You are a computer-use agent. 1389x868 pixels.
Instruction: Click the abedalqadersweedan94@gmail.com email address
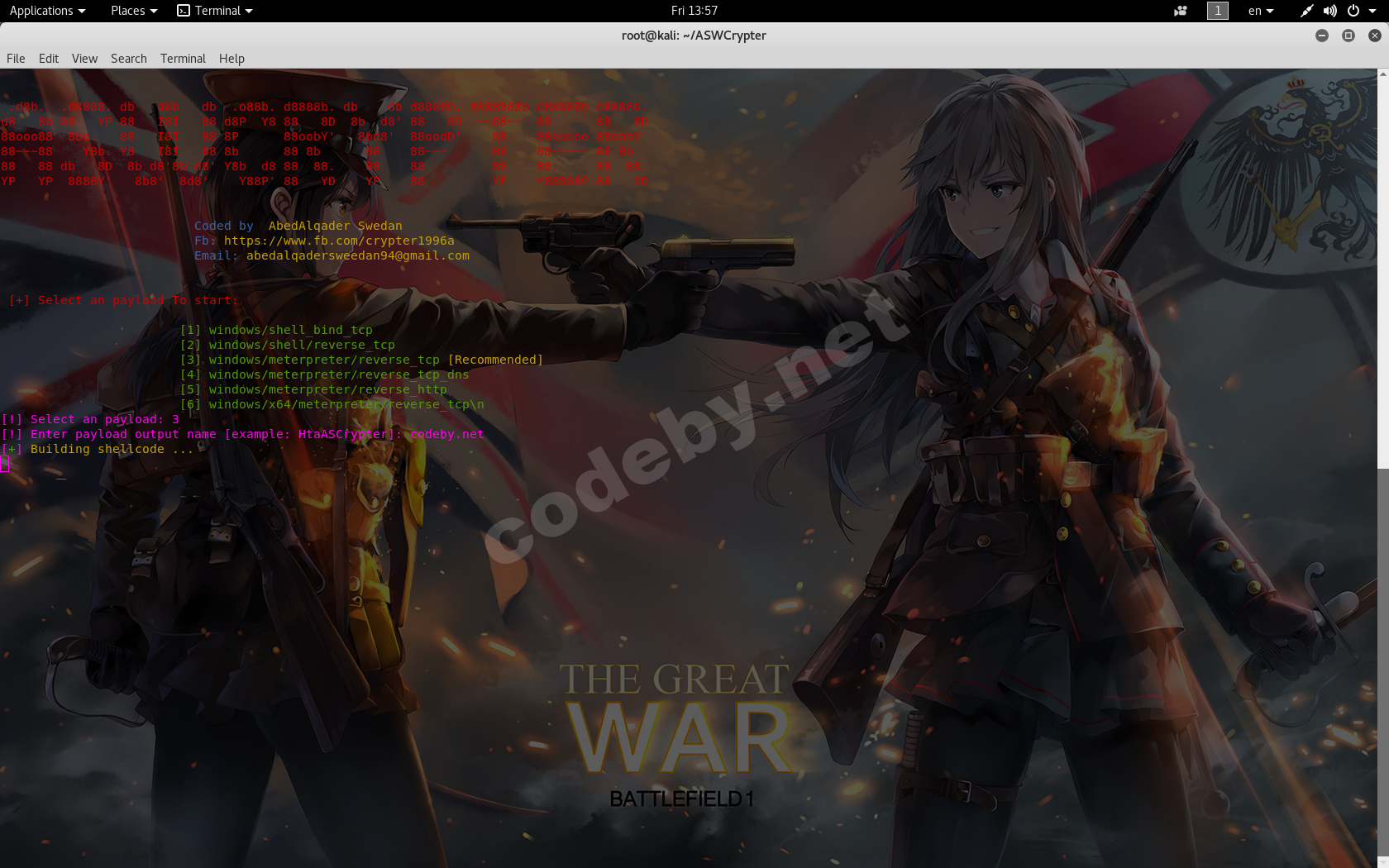(358, 255)
